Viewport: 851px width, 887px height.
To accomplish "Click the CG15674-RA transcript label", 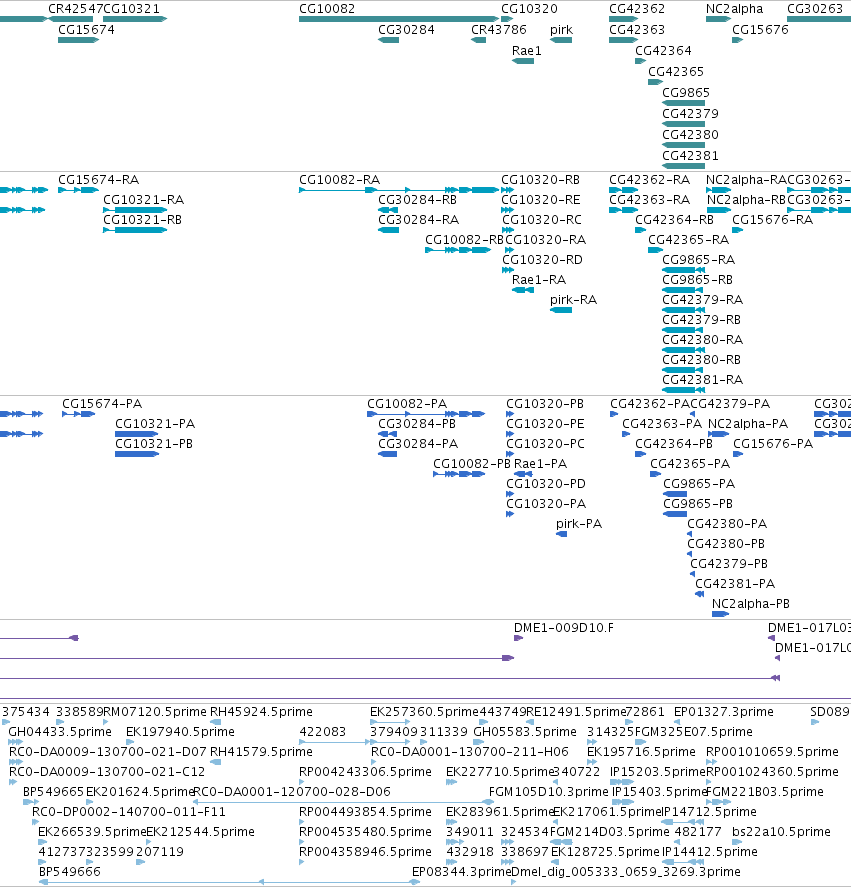I will click(x=98, y=180).
